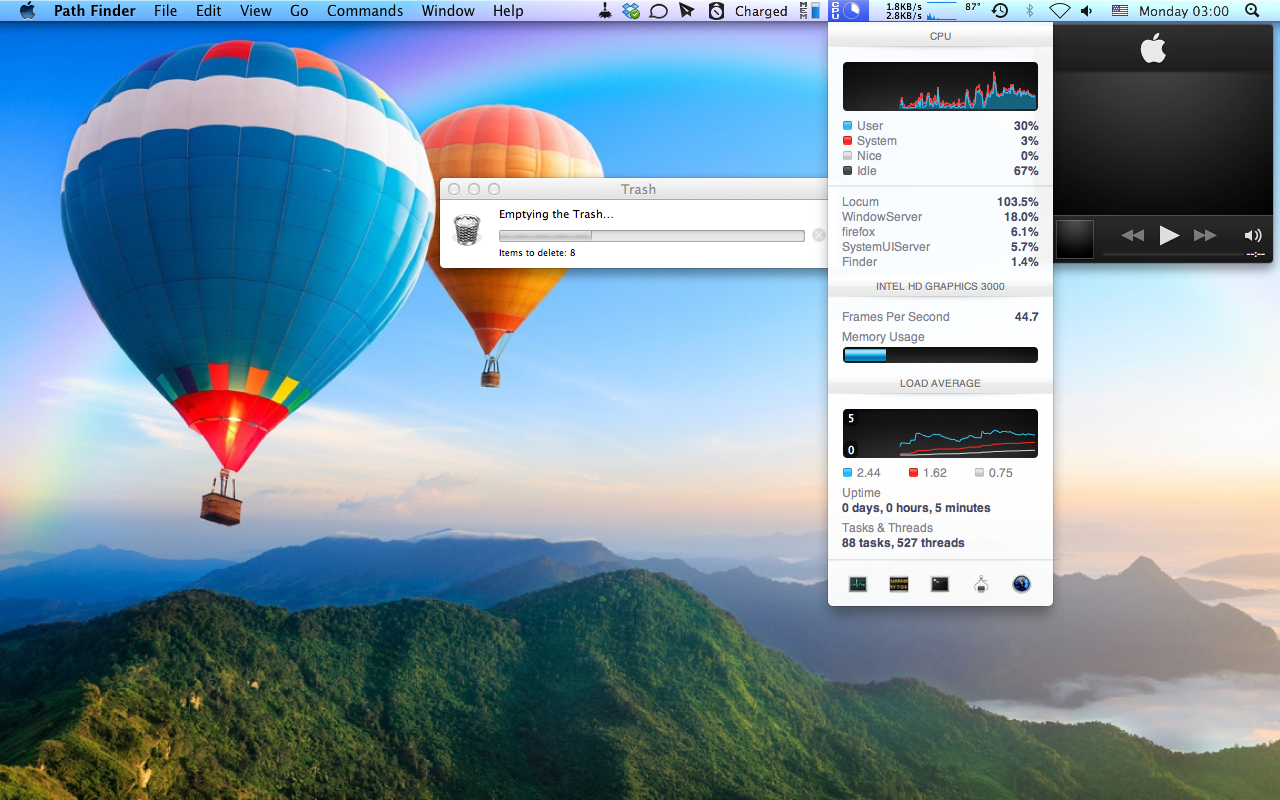The image size is (1280, 800).
Task: Select the Locum 103.5% process row
Action: [x=940, y=202]
